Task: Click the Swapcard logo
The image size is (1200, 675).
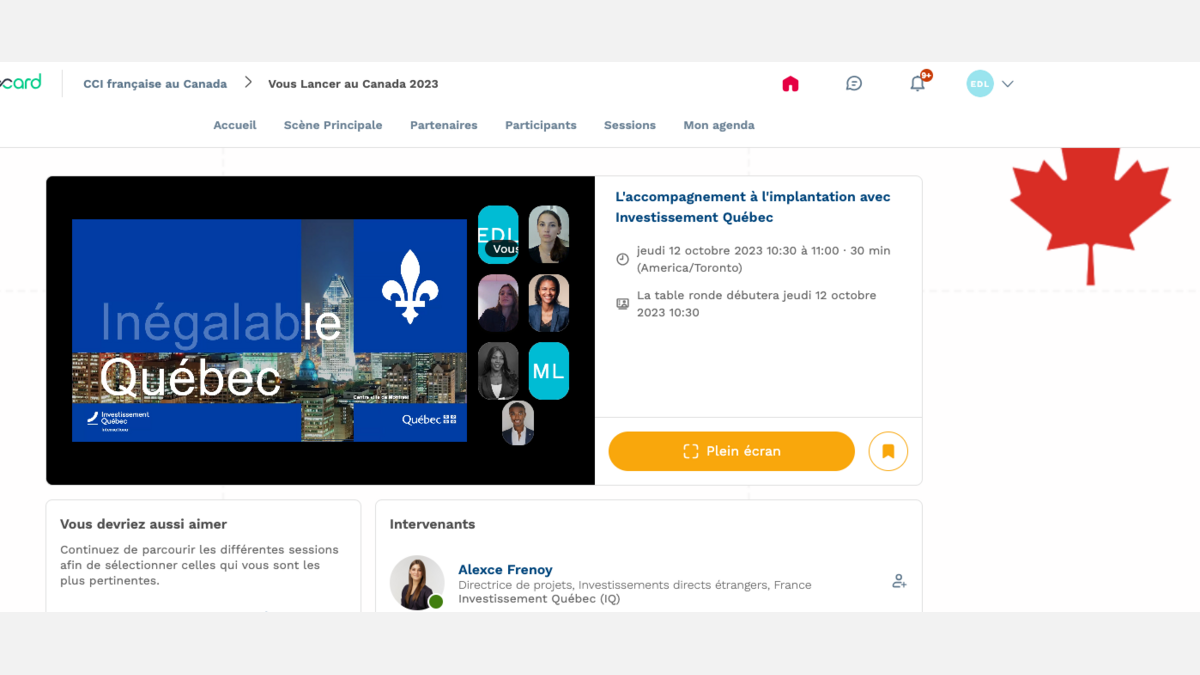Action: (20, 83)
